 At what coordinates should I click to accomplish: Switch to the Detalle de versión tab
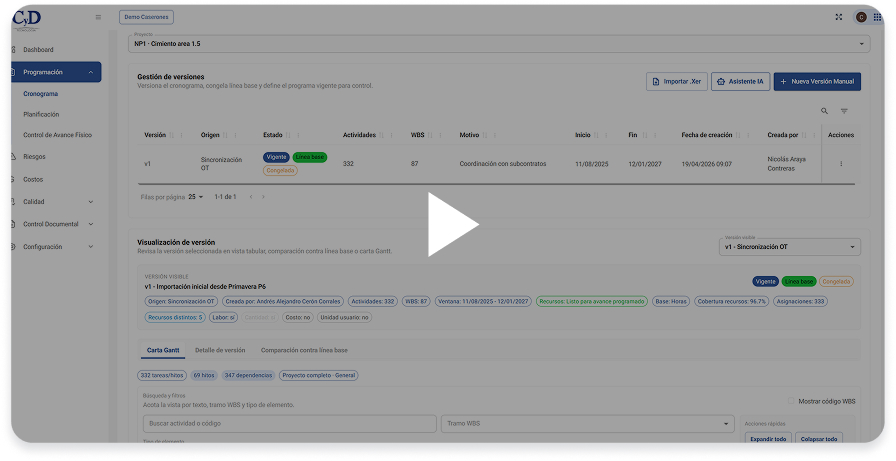(220, 350)
